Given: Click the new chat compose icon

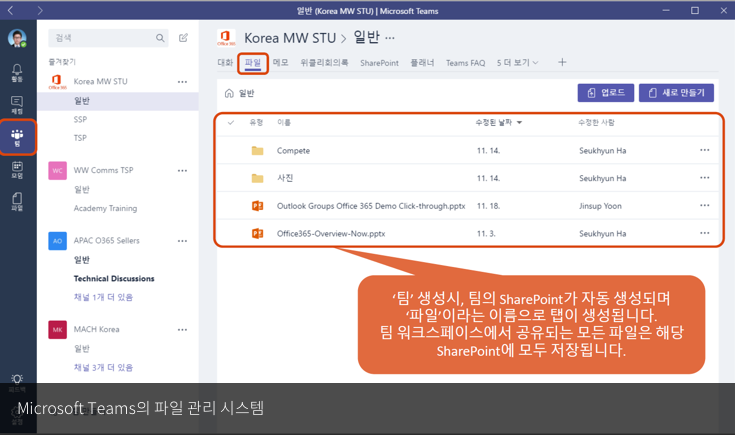Looking at the screenshot, I should click(183, 38).
